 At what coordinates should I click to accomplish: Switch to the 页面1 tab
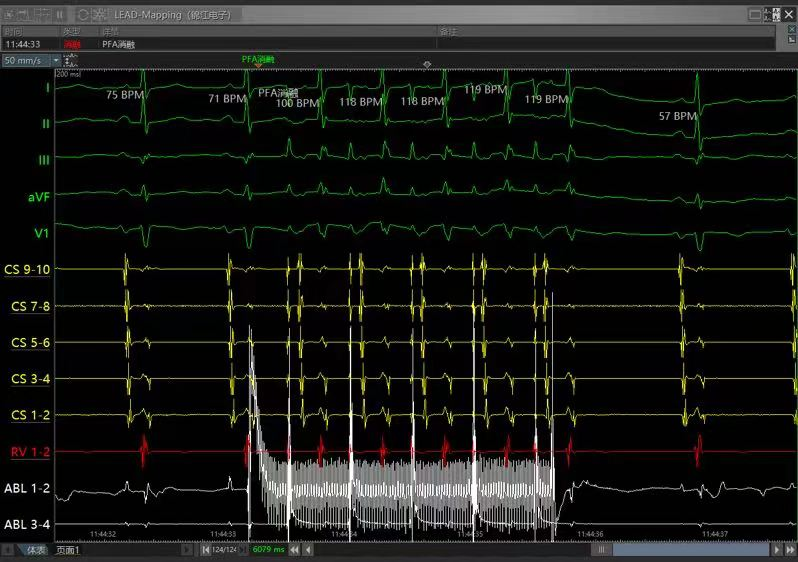click(x=68, y=550)
